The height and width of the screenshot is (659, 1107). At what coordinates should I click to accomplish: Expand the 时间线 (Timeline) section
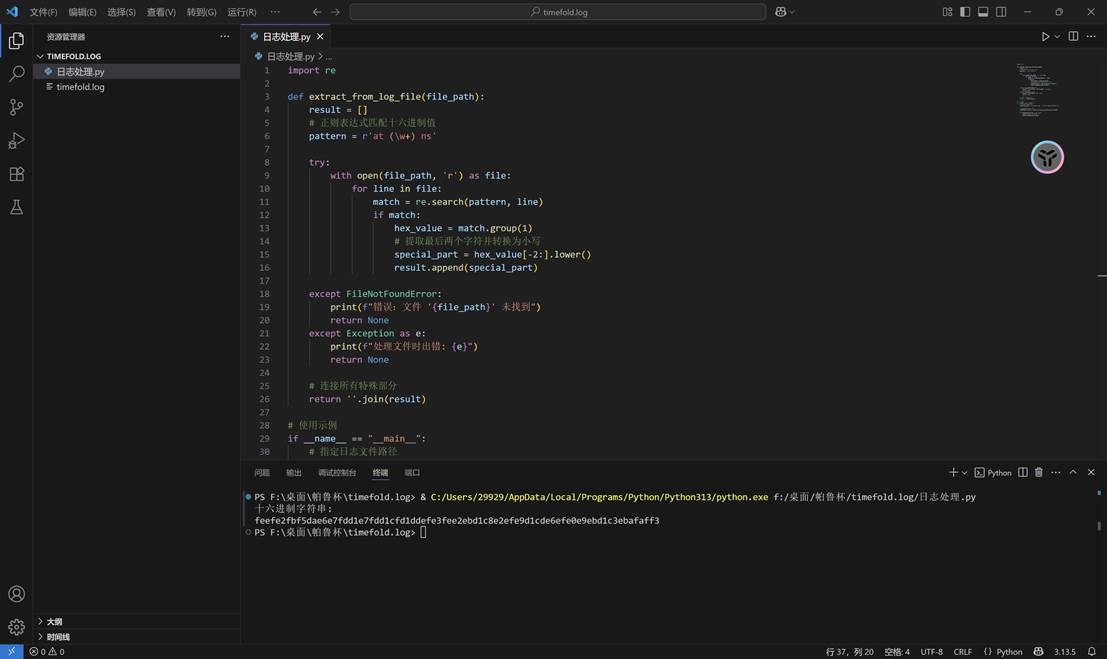click(57, 636)
